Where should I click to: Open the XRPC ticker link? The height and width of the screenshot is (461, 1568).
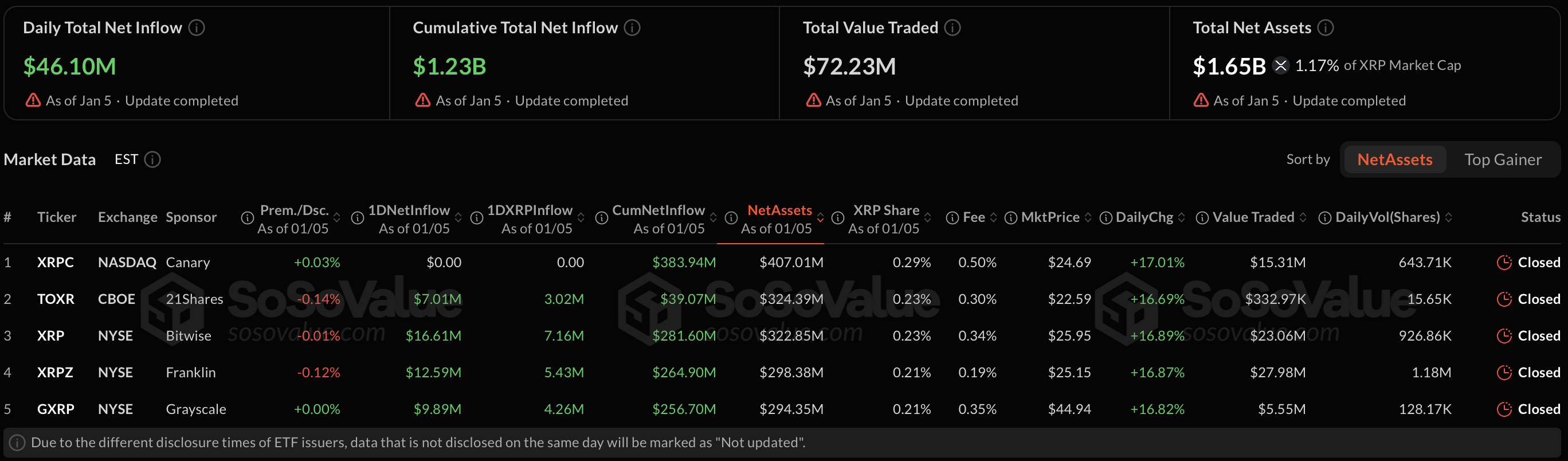[56, 263]
